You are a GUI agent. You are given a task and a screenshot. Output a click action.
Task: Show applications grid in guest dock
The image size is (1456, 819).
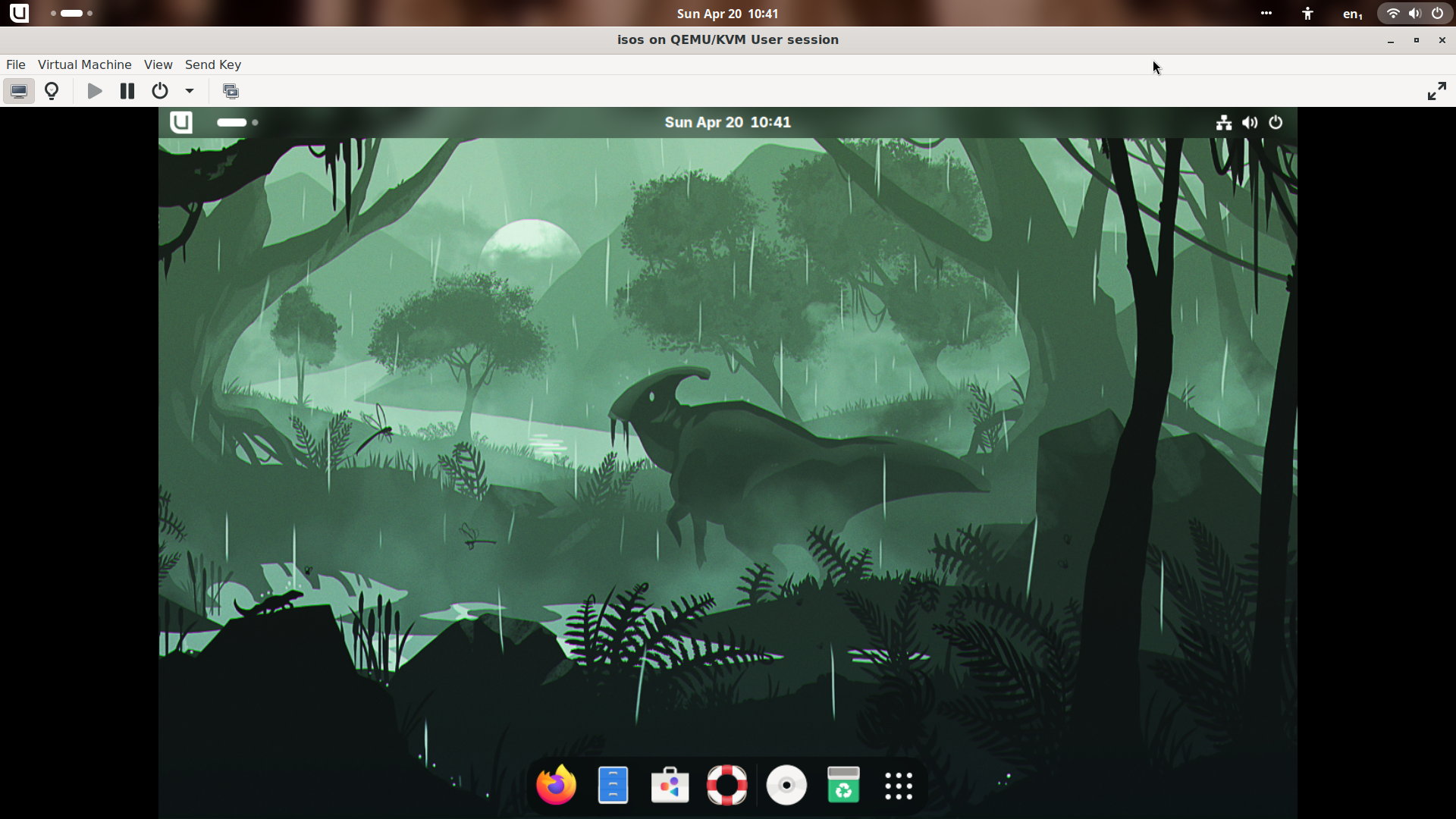point(899,786)
